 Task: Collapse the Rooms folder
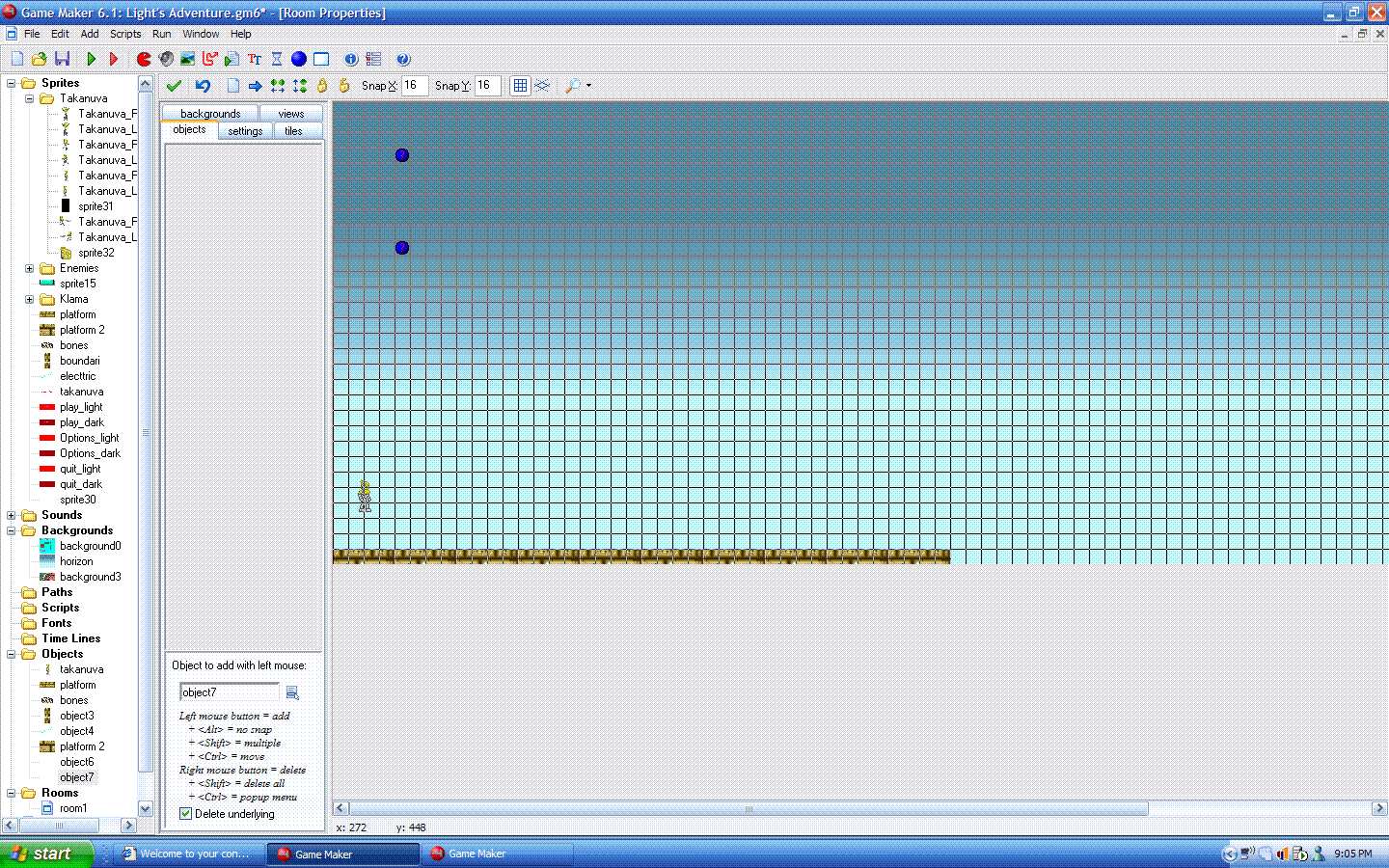(12, 793)
